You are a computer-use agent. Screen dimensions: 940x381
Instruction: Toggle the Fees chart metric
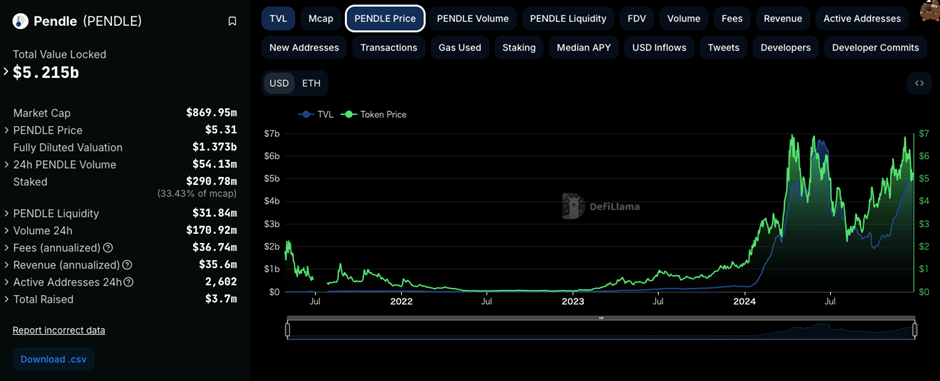731,19
